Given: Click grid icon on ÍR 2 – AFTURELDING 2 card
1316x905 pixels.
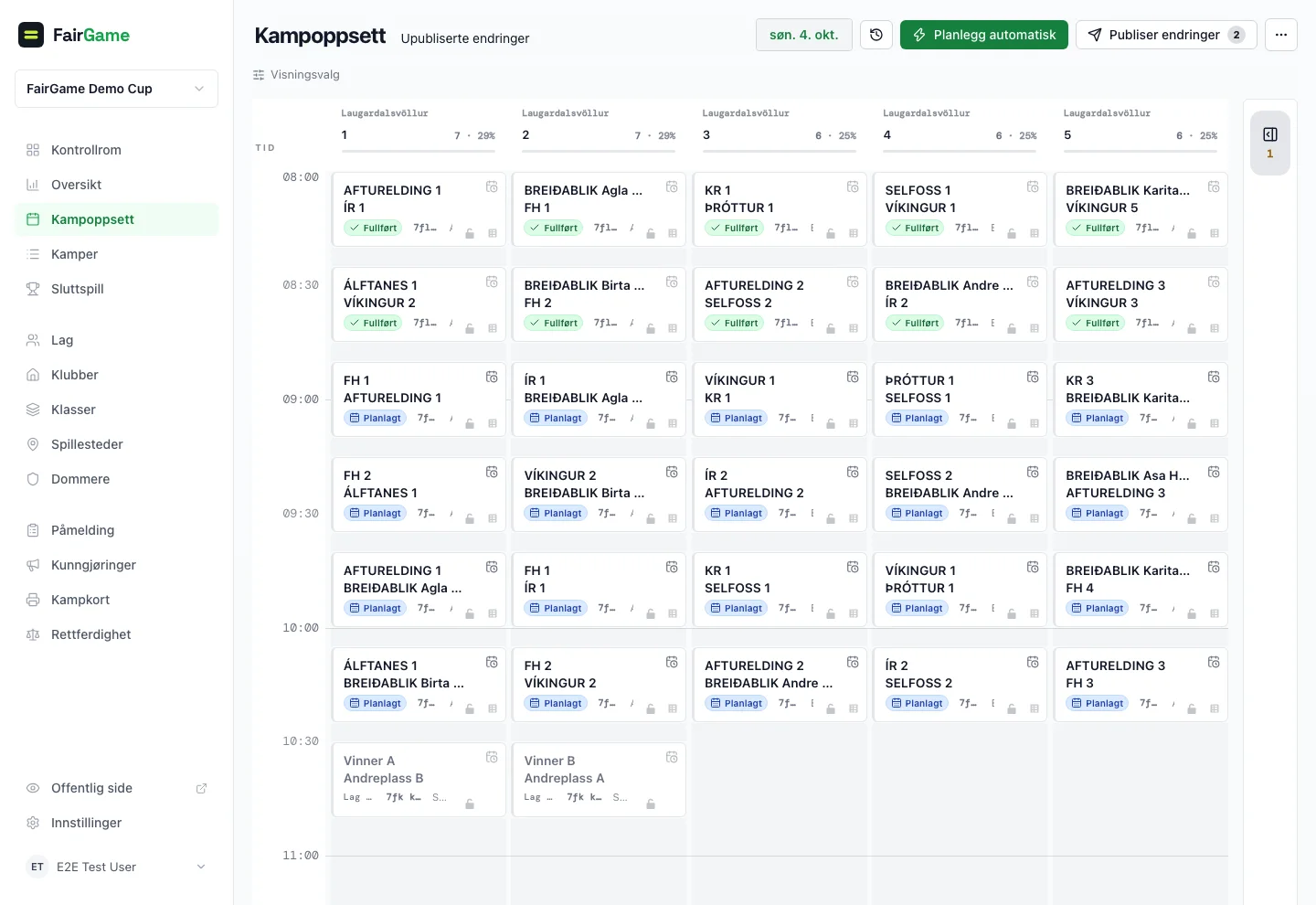Looking at the screenshot, I should point(854,518).
